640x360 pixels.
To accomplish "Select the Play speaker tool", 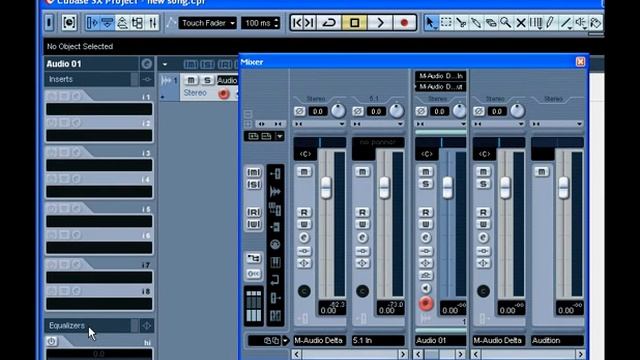I will tap(580, 23).
